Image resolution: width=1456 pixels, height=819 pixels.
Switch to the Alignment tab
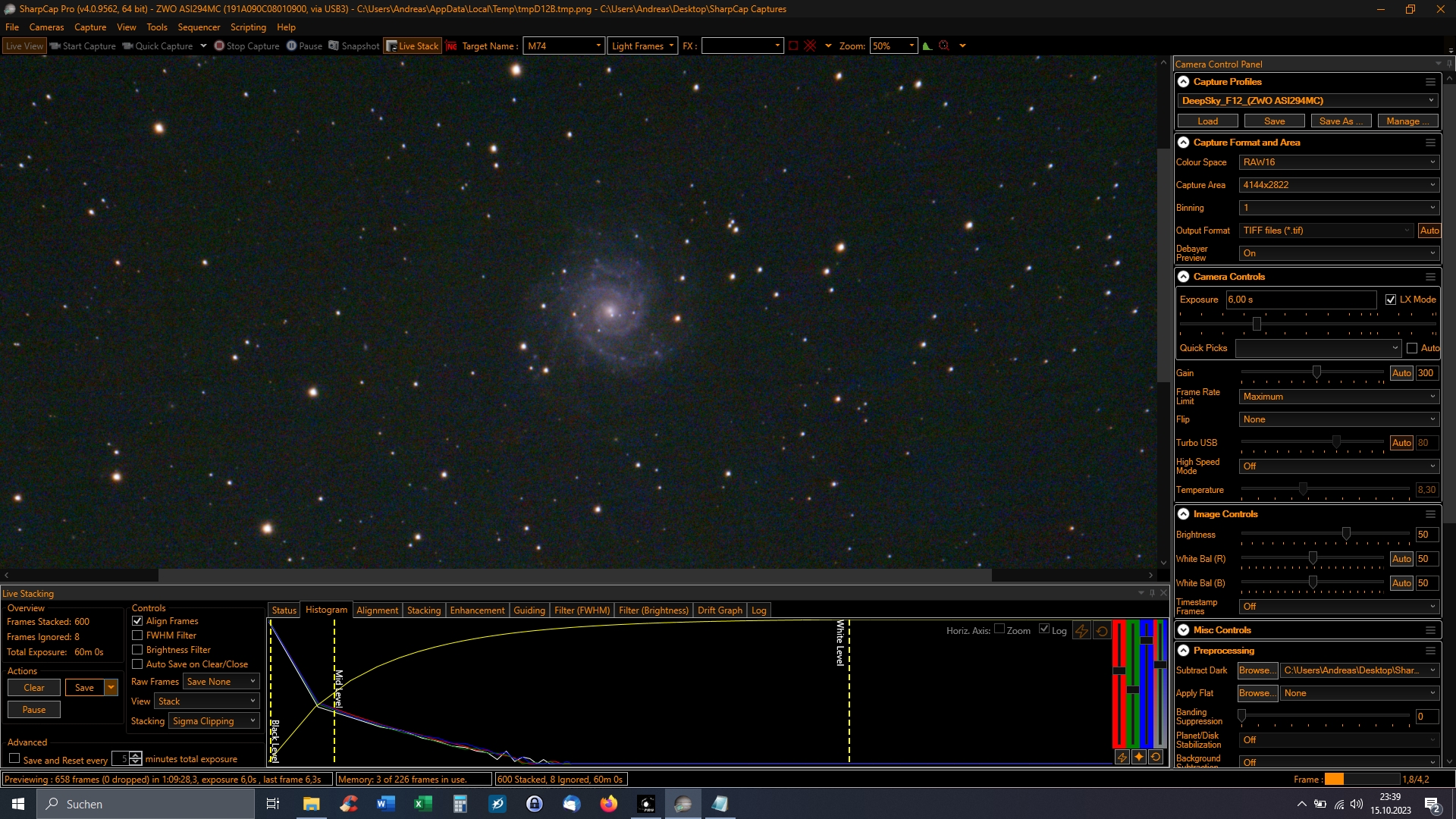point(377,610)
